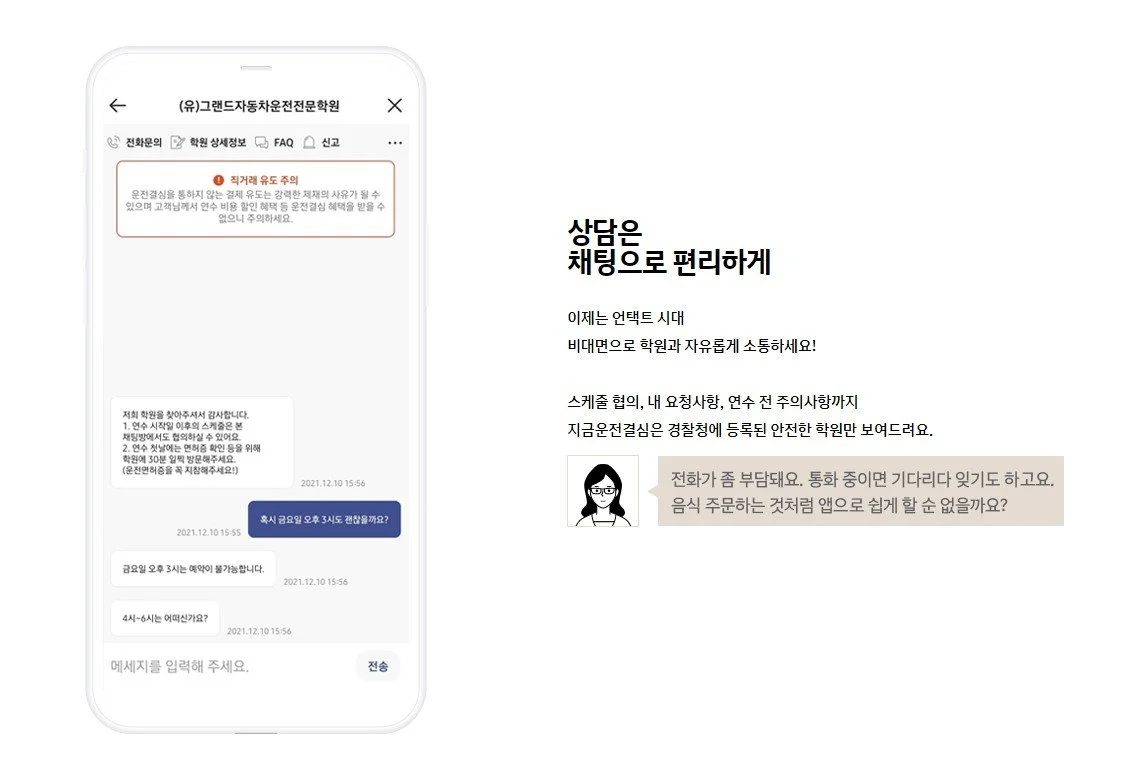Tap the 4시~6시는 어떠신가요 message bubble

click(x=165, y=618)
